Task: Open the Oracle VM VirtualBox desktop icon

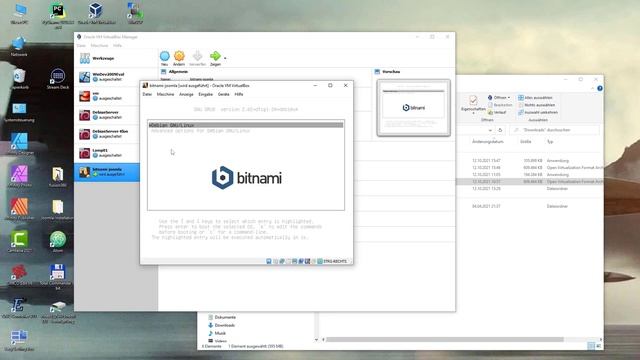Action: coord(96,13)
